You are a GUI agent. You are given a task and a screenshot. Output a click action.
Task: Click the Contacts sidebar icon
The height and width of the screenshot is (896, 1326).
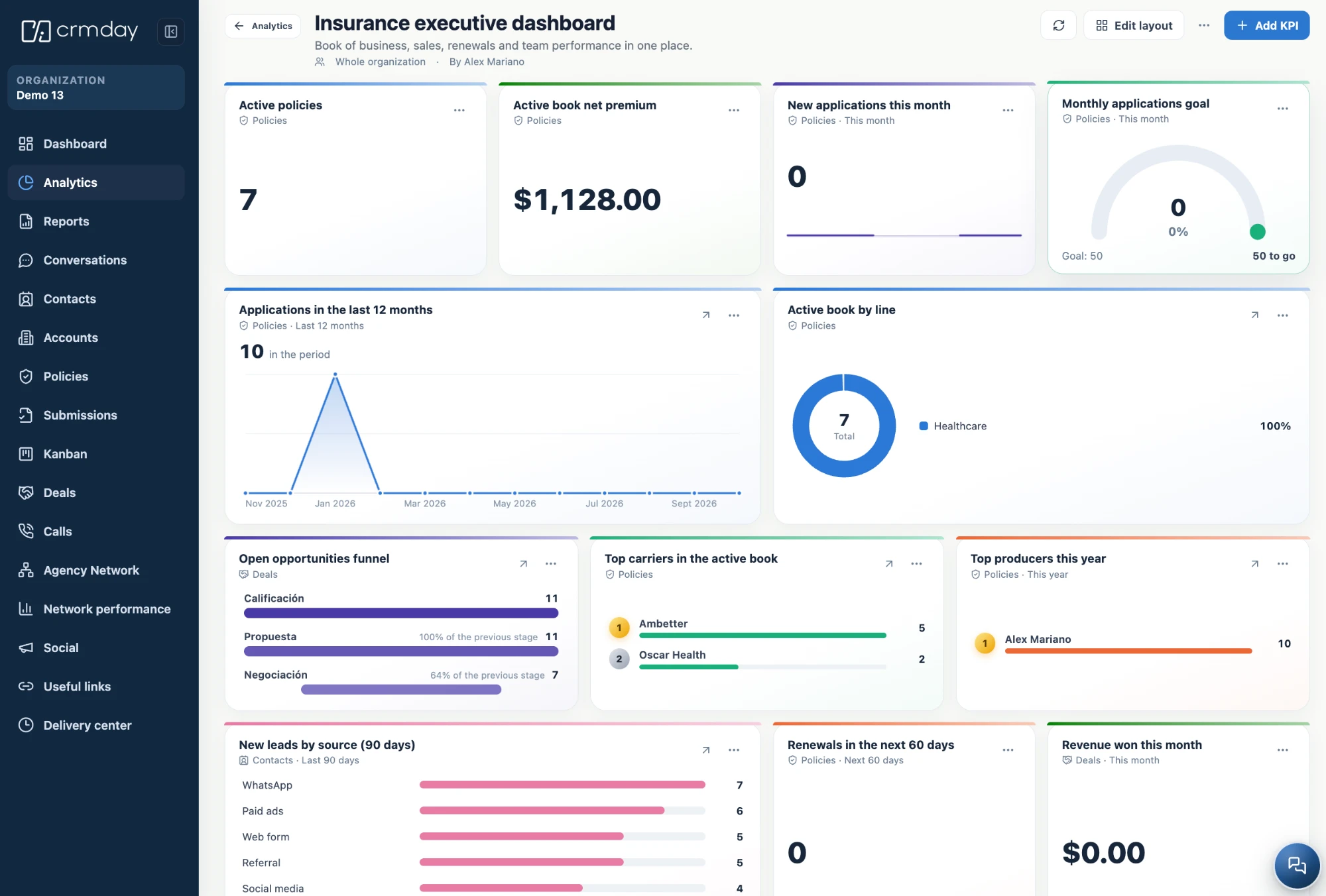26,299
